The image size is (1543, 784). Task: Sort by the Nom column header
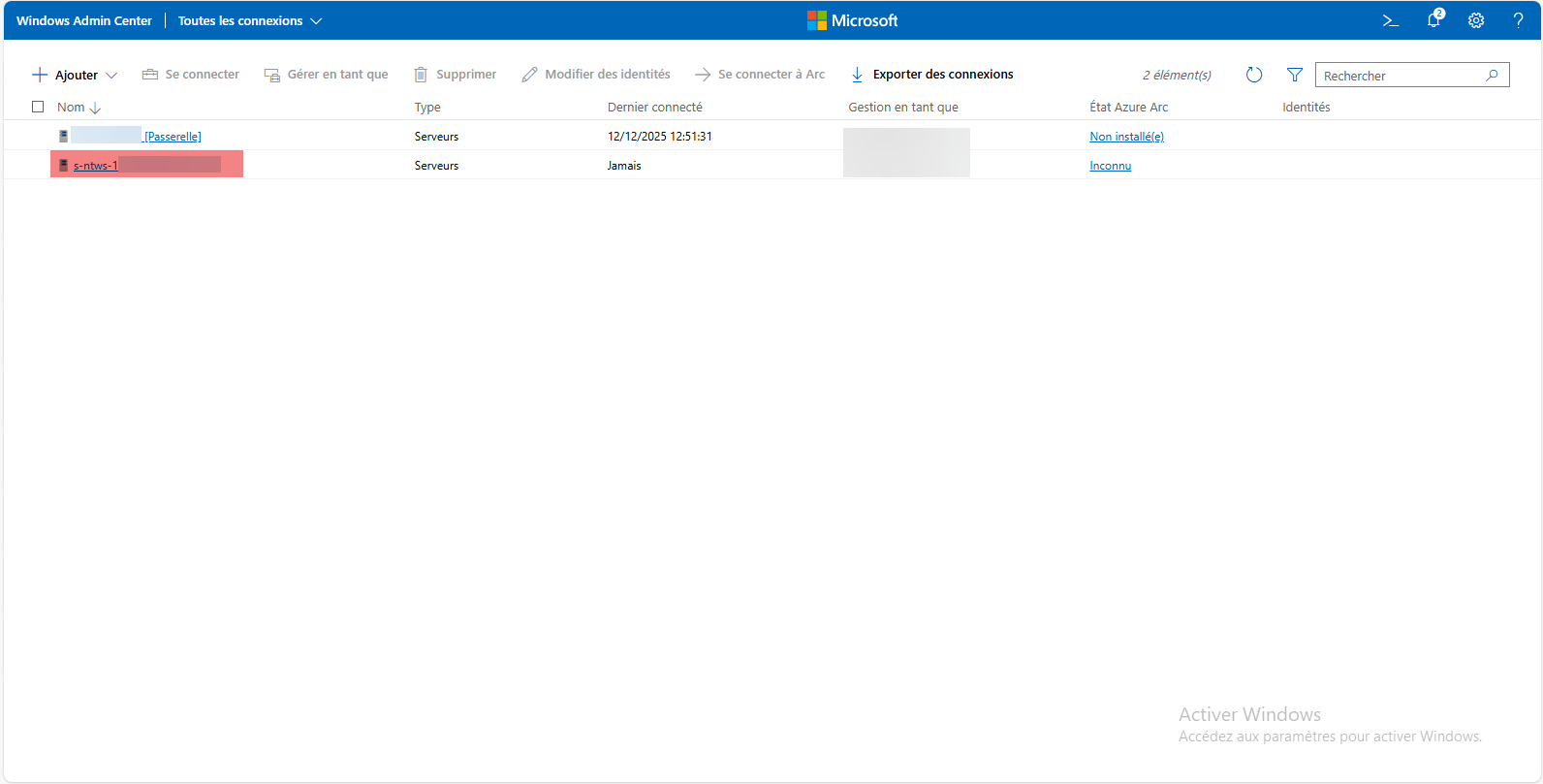click(72, 108)
